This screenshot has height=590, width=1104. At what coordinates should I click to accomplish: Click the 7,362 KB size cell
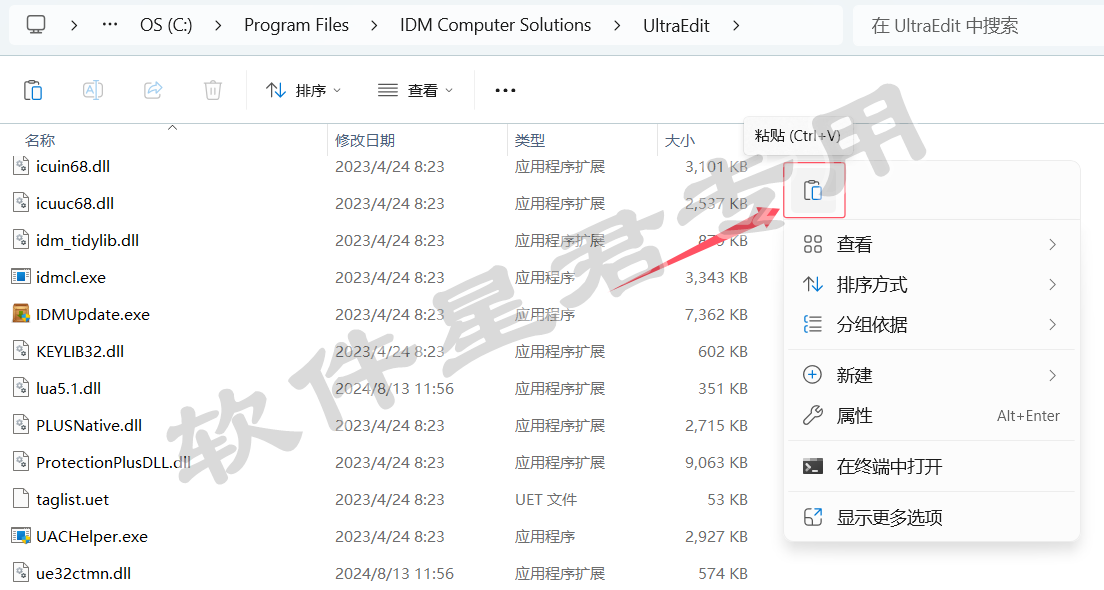tap(716, 314)
